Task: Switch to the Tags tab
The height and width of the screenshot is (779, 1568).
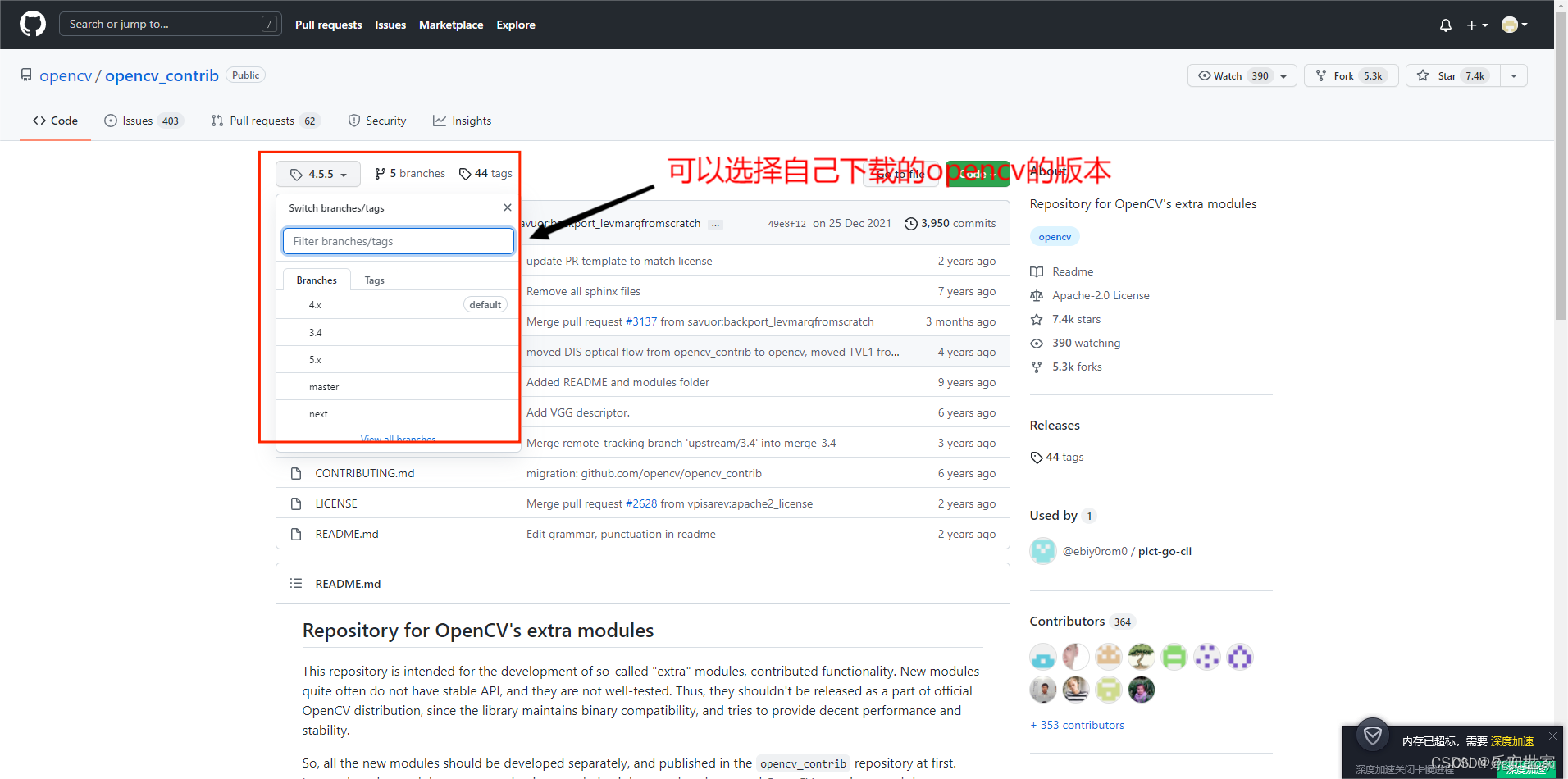Action: tap(374, 280)
